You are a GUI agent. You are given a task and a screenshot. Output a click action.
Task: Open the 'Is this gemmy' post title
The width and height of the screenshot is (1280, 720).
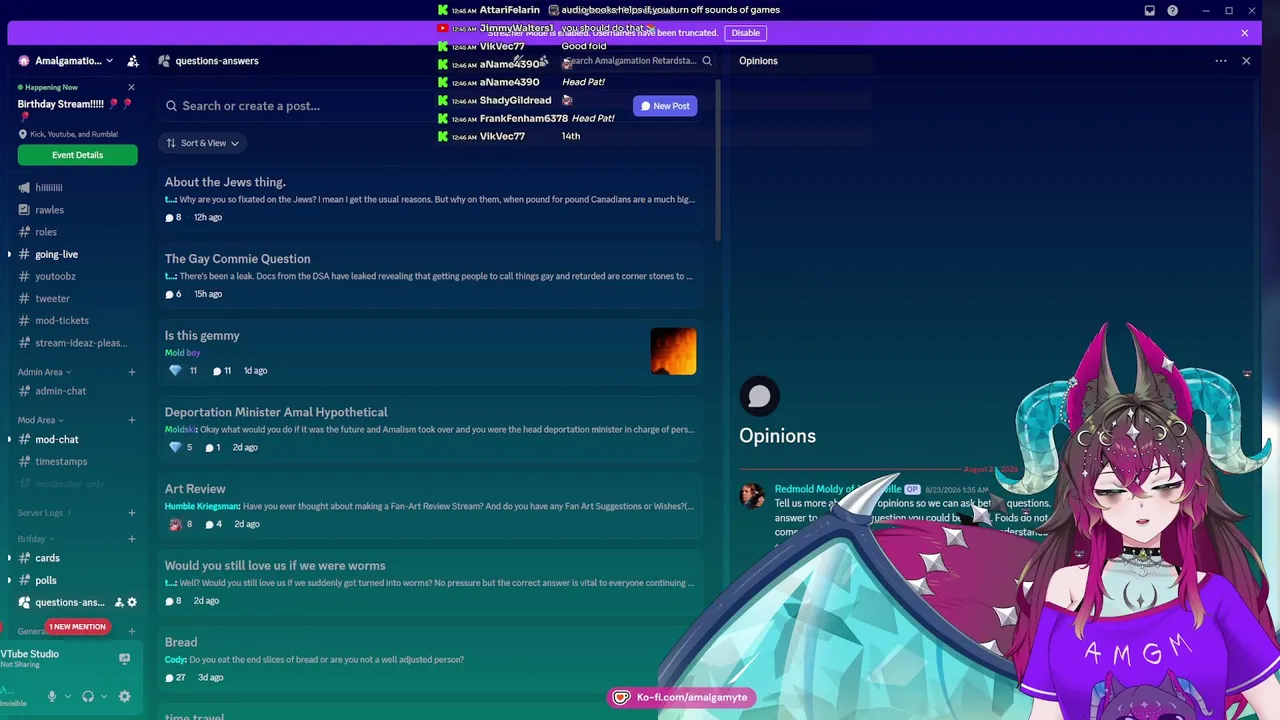coord(202,336)
